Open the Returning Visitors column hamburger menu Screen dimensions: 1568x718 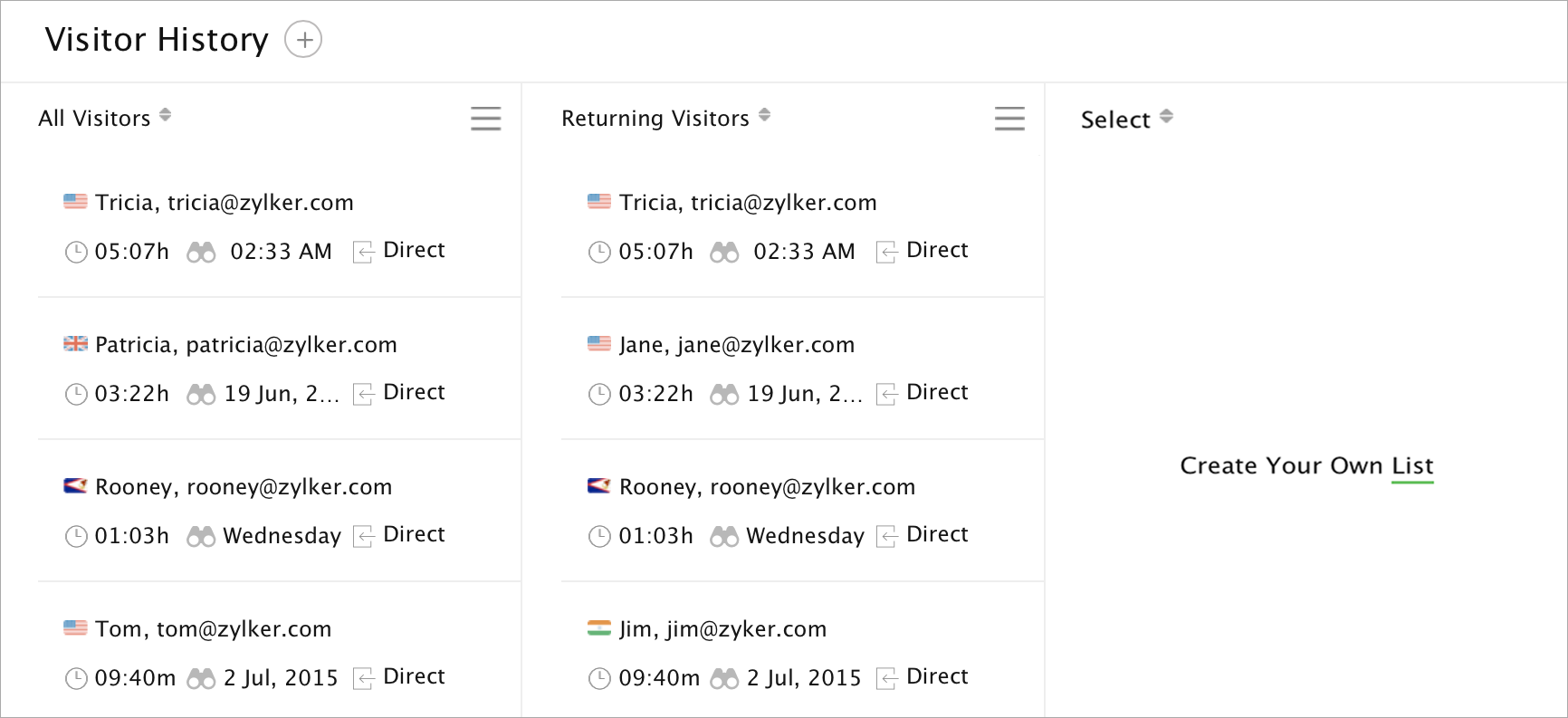(x=1009, y=119)
